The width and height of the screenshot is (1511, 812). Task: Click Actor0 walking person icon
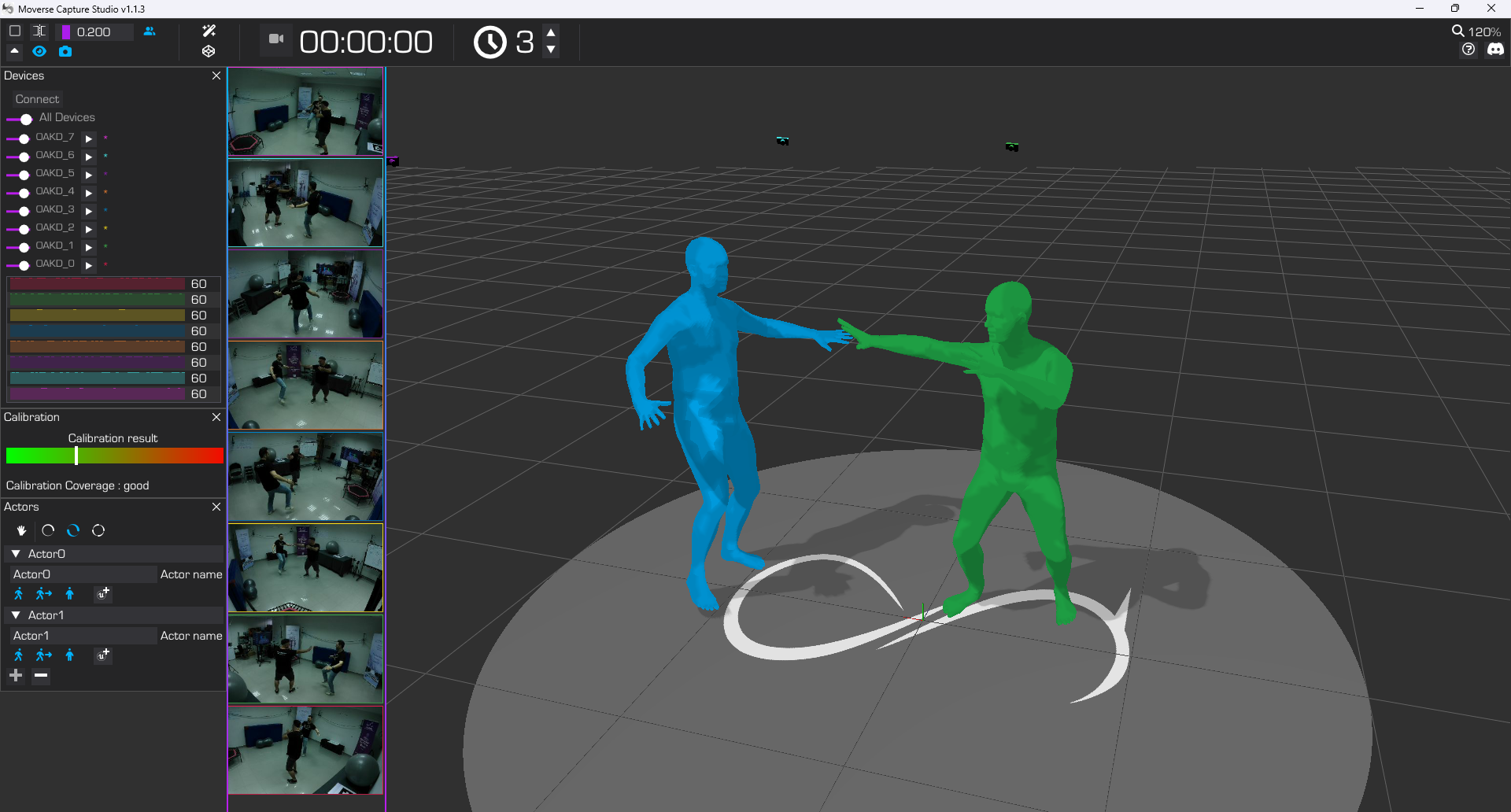(19, 594)
